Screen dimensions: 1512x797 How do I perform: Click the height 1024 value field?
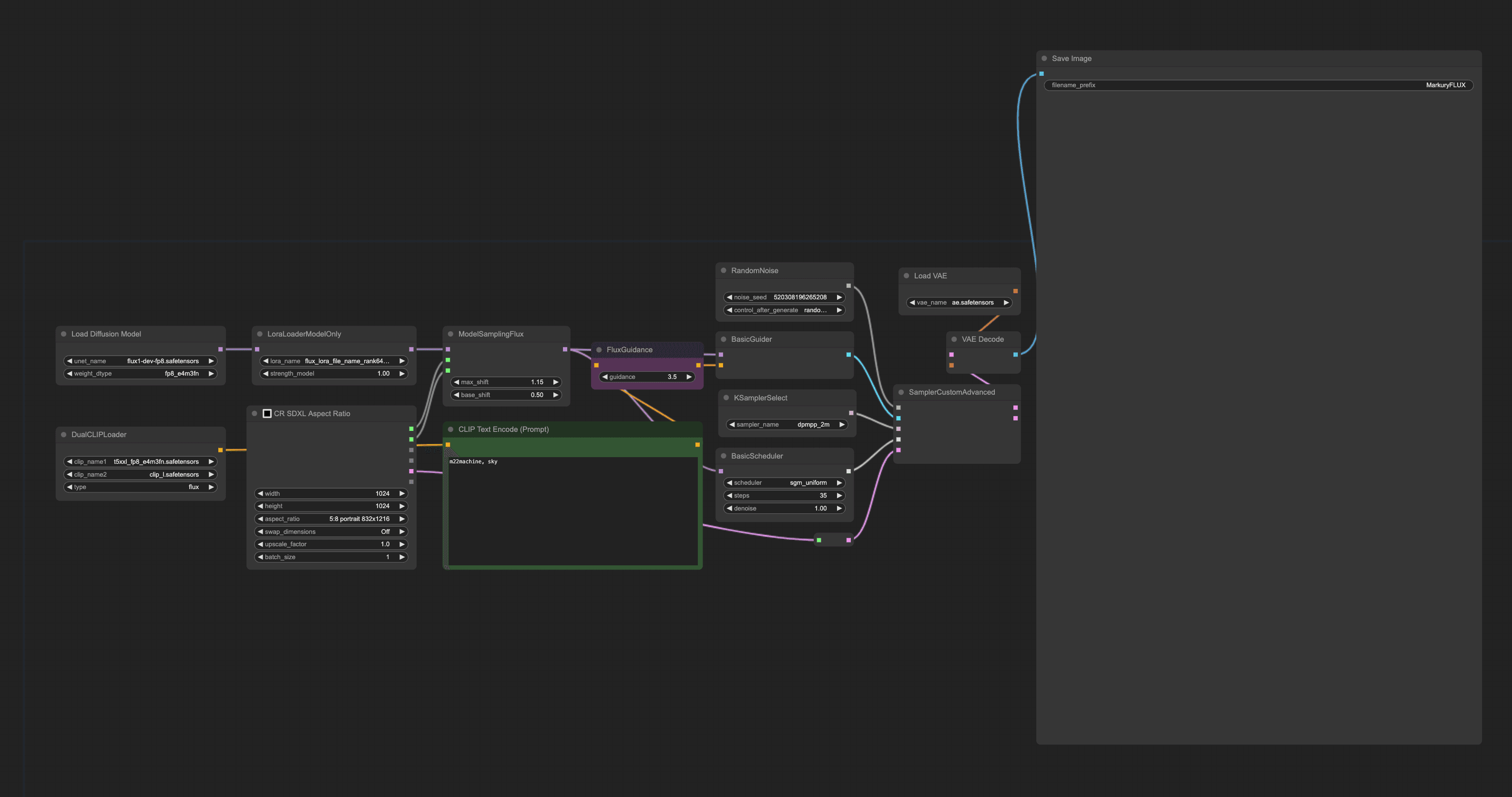pos(331,506)
